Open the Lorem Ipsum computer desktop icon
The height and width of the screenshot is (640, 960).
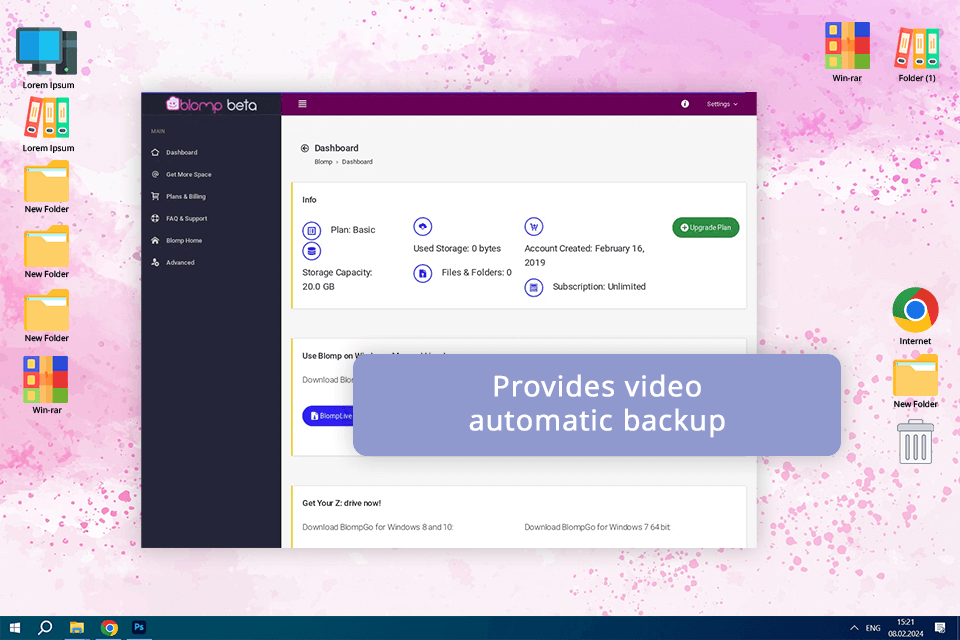point(48,58)
